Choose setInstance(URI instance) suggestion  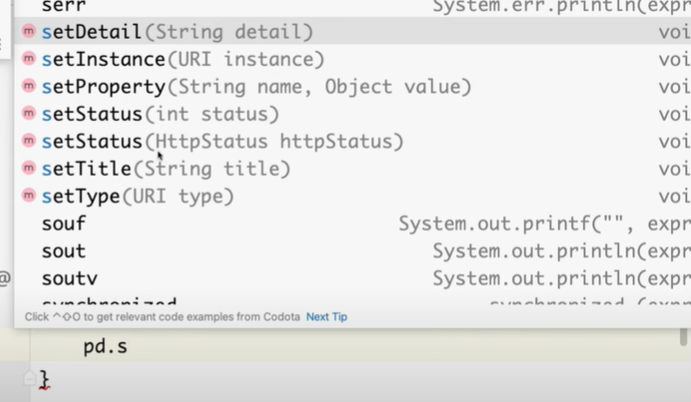[x=353, y=59]
